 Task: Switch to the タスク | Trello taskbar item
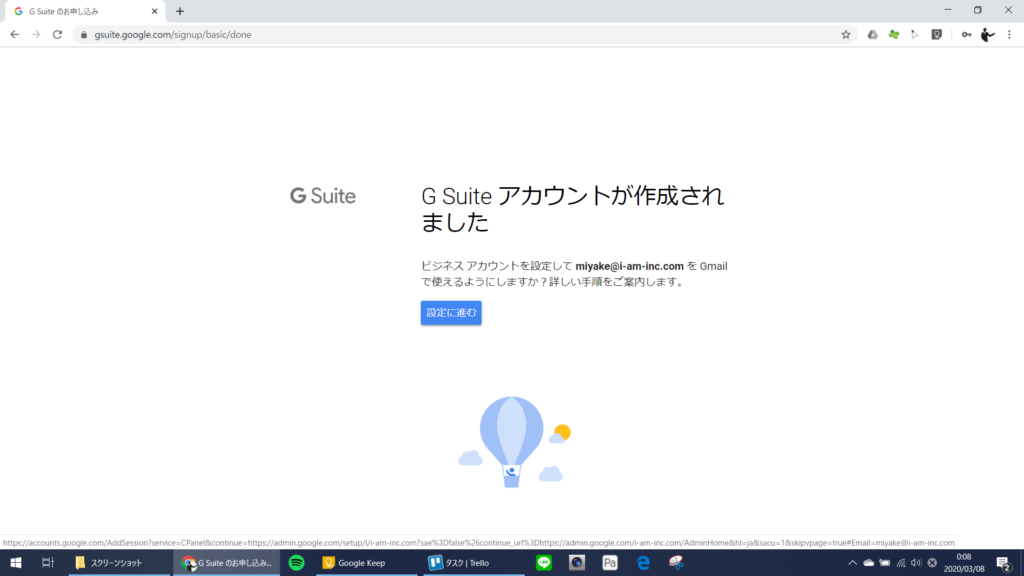click(473, 563)
